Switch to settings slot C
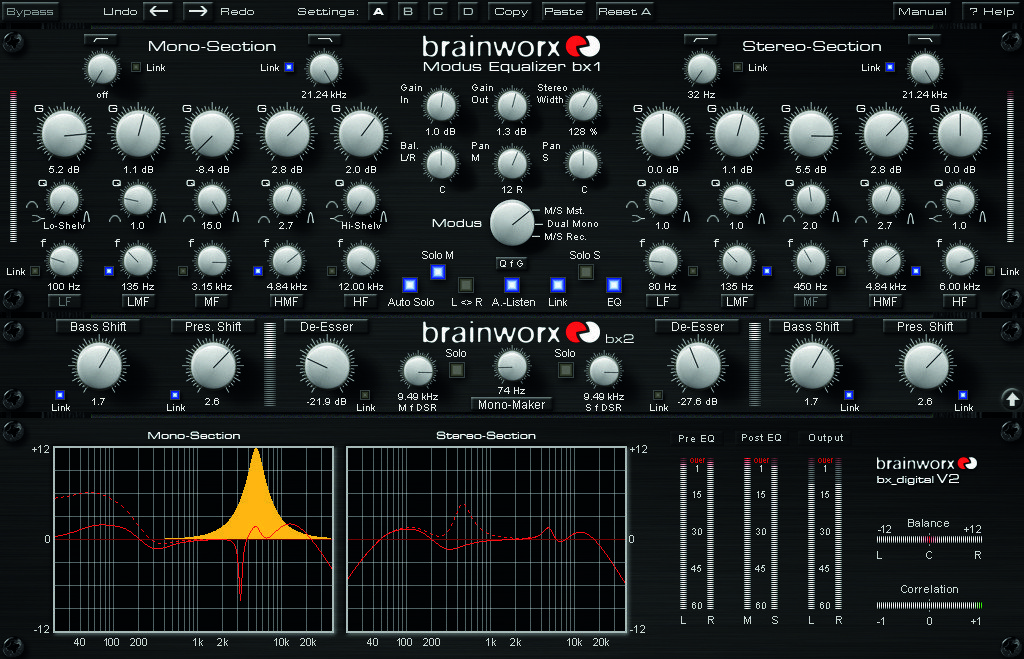The width and height of the screenshot is (1024, 659). (438, 11)
